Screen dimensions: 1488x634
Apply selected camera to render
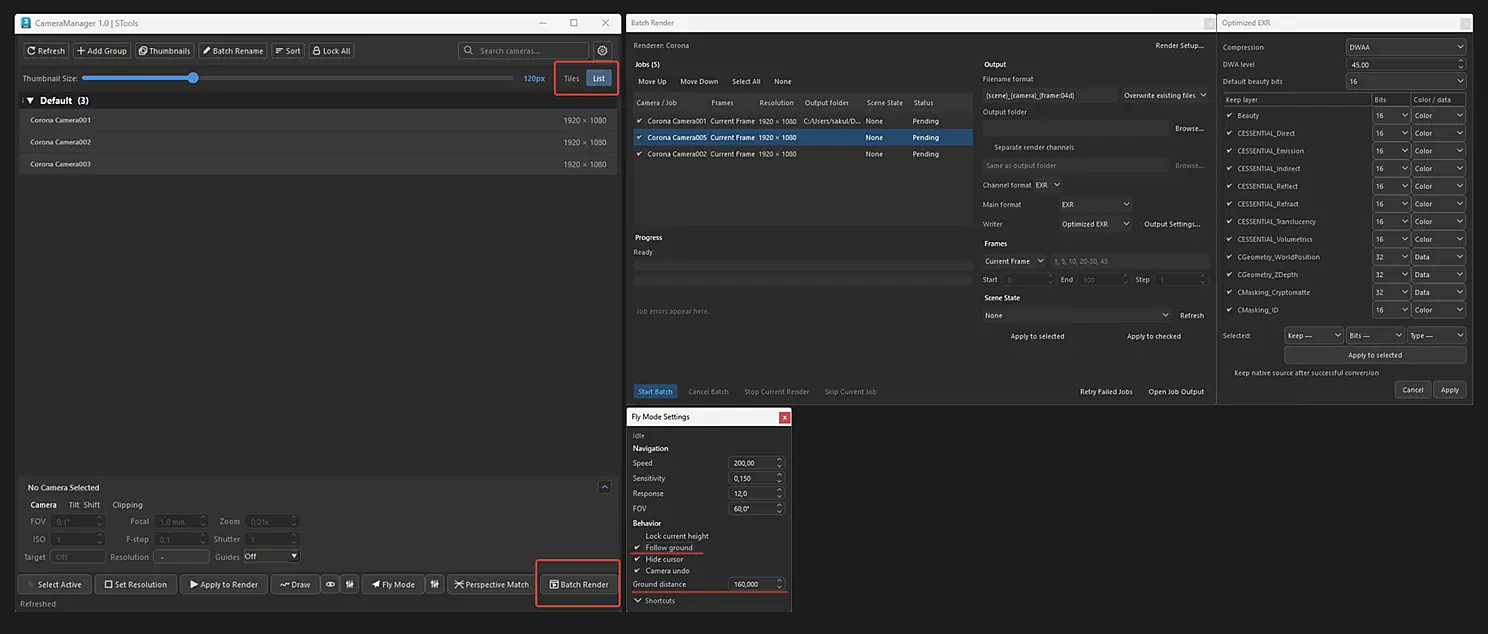click(x=223, y=585)
